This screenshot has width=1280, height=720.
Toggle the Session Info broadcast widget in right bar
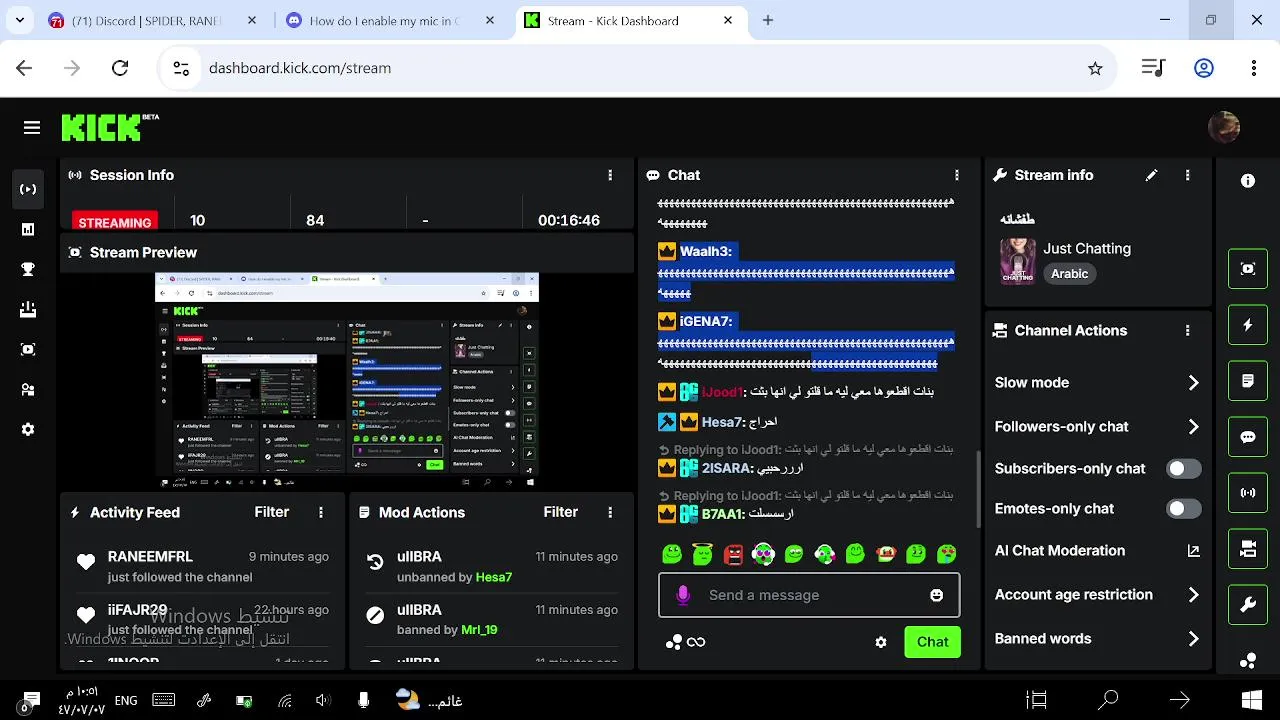[x=1248, y=493]
